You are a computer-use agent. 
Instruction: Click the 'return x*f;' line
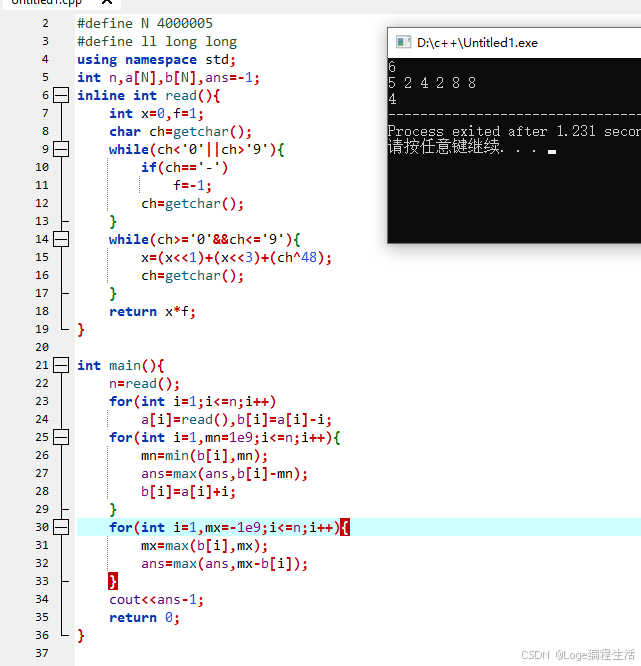[152, 311]
